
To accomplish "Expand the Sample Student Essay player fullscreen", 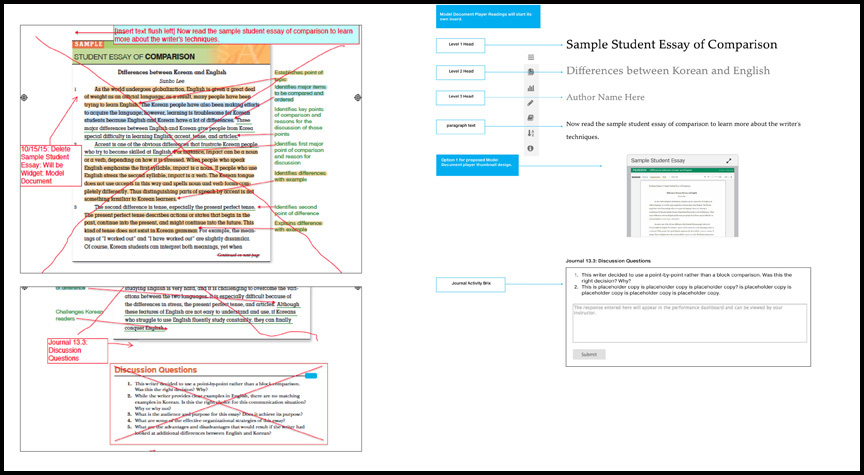I will (x=729, y=161).
